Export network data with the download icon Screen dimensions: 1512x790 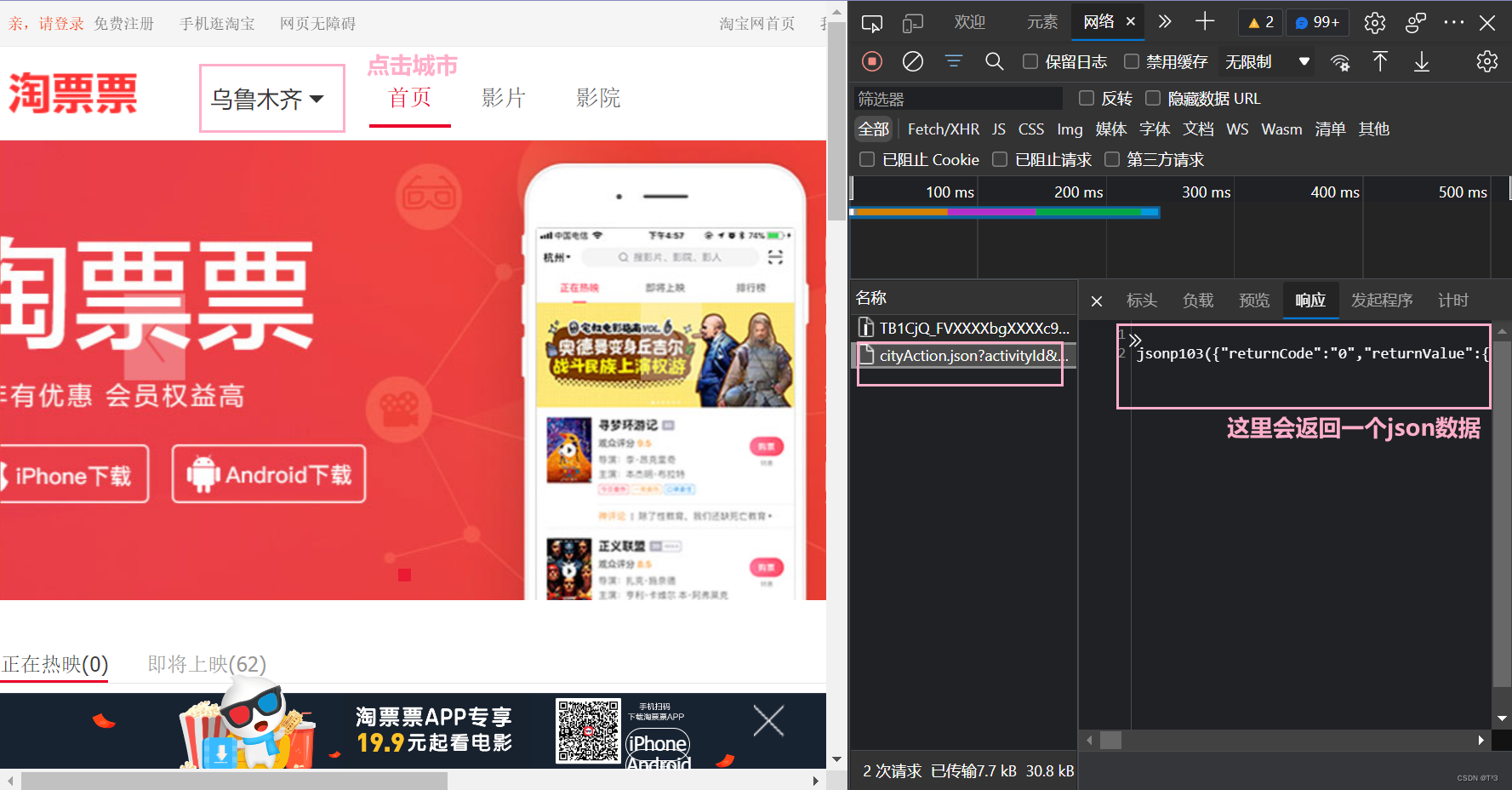click(x=1421, y=61)
